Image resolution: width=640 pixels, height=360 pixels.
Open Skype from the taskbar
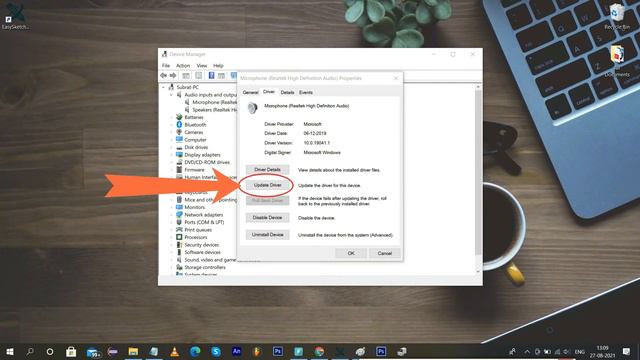coord(216,351)
